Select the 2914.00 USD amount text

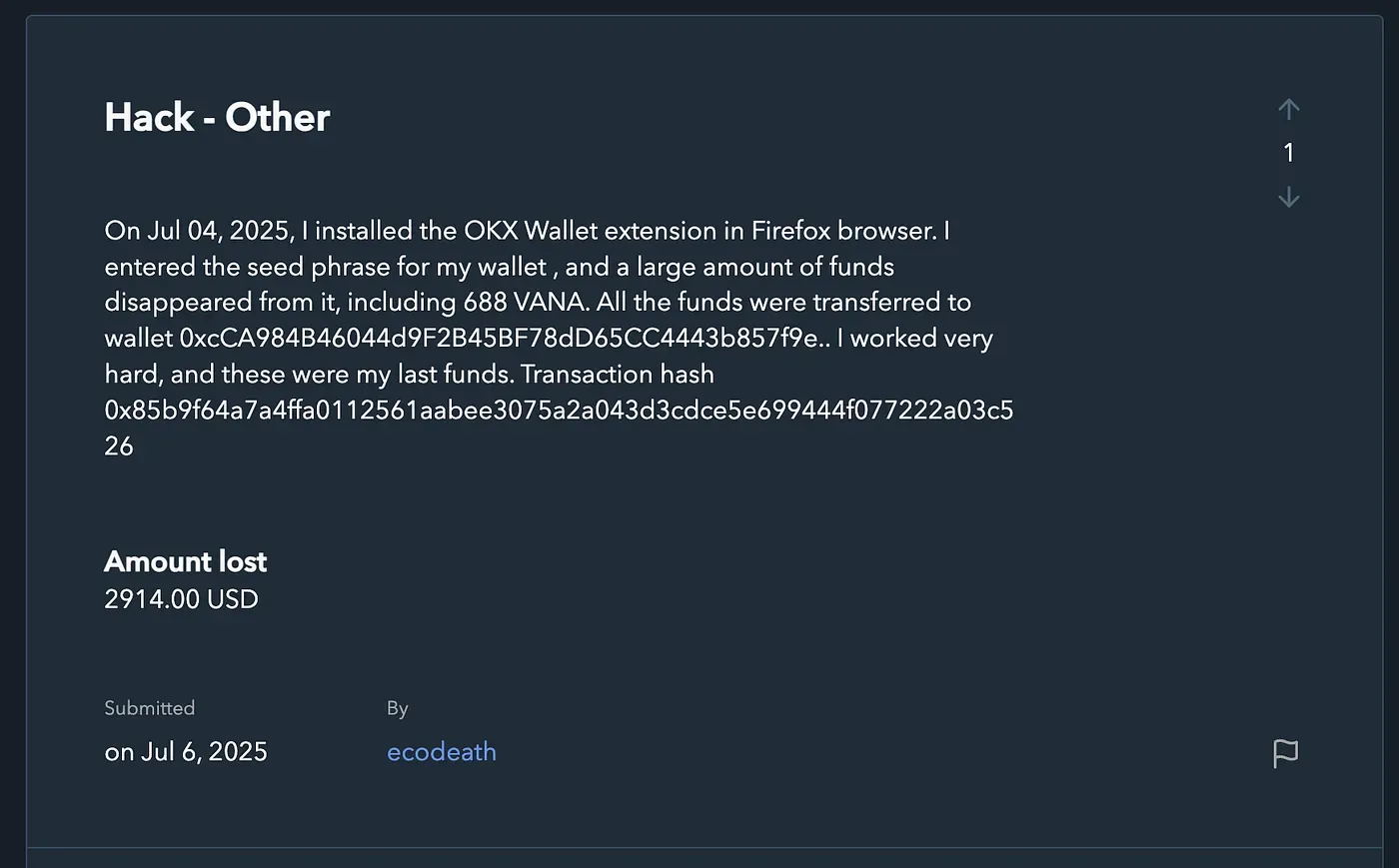(181, 599)
